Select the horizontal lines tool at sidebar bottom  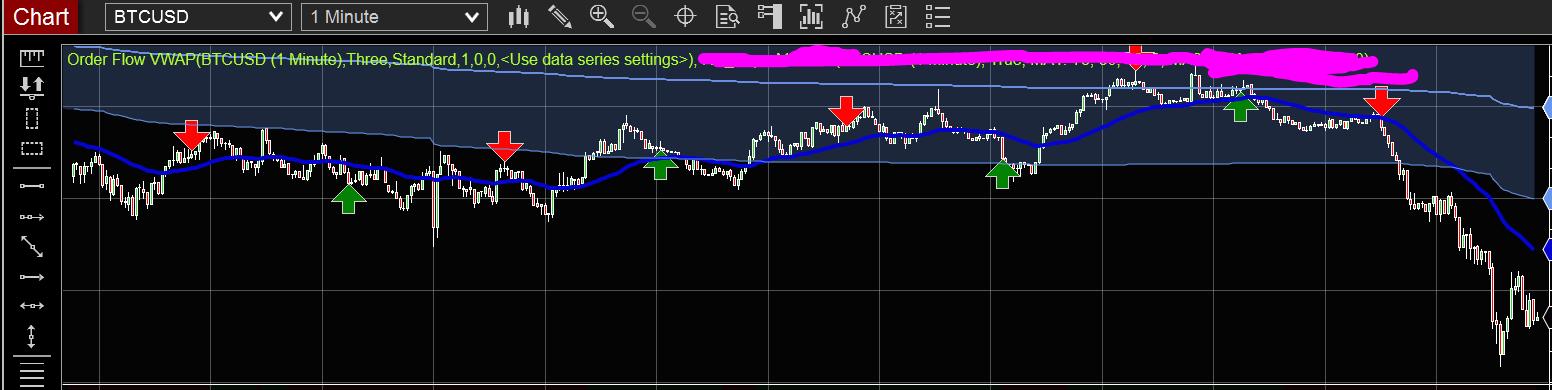pos(32,375)
